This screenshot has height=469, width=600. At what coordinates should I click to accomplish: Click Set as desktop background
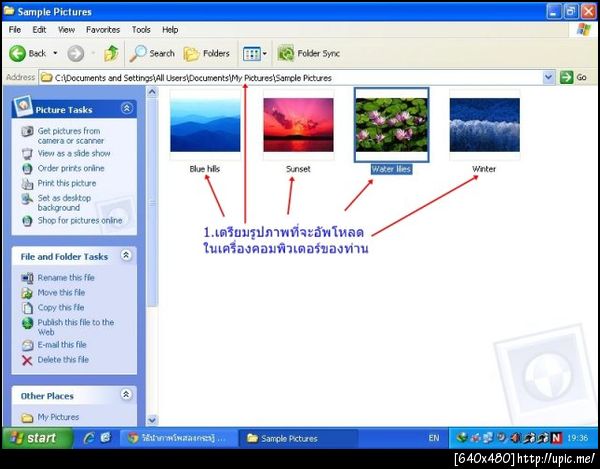tap(64, 203)
